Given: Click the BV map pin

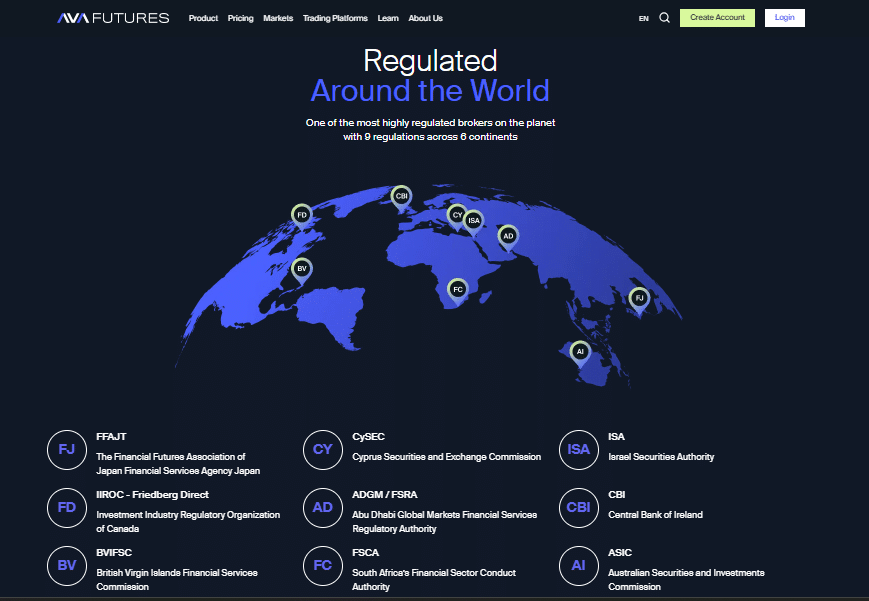Looking at the screenshot, I should (x=301, y=271).
